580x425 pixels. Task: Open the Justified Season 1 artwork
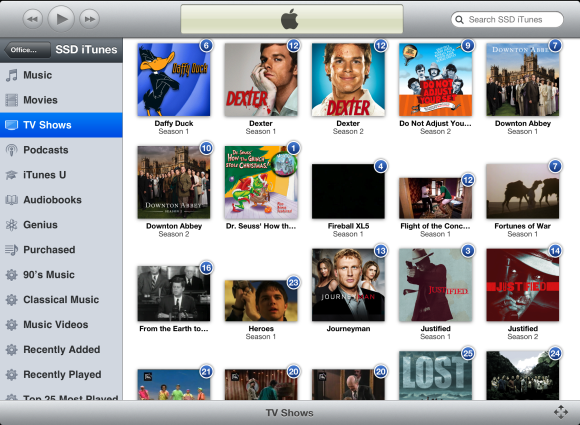click(x=436, y=285)
